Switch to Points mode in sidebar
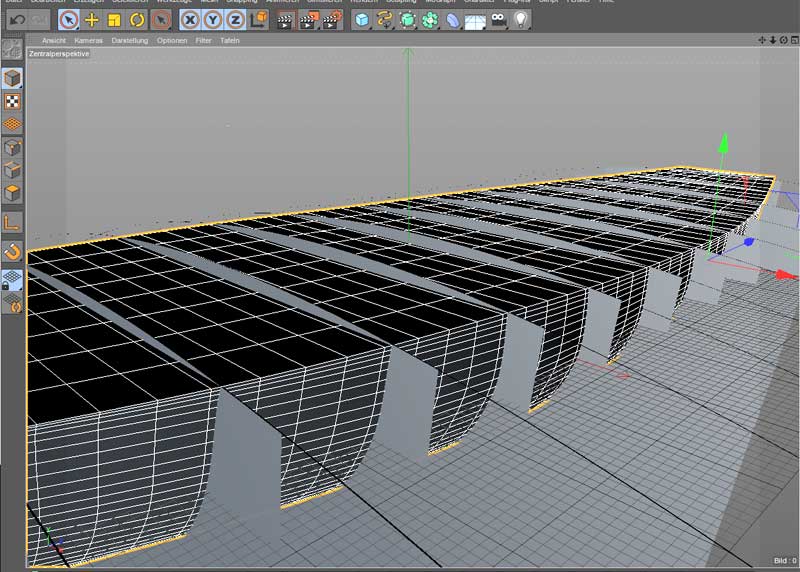Viewport: 800px width, 572px height. 12,147
